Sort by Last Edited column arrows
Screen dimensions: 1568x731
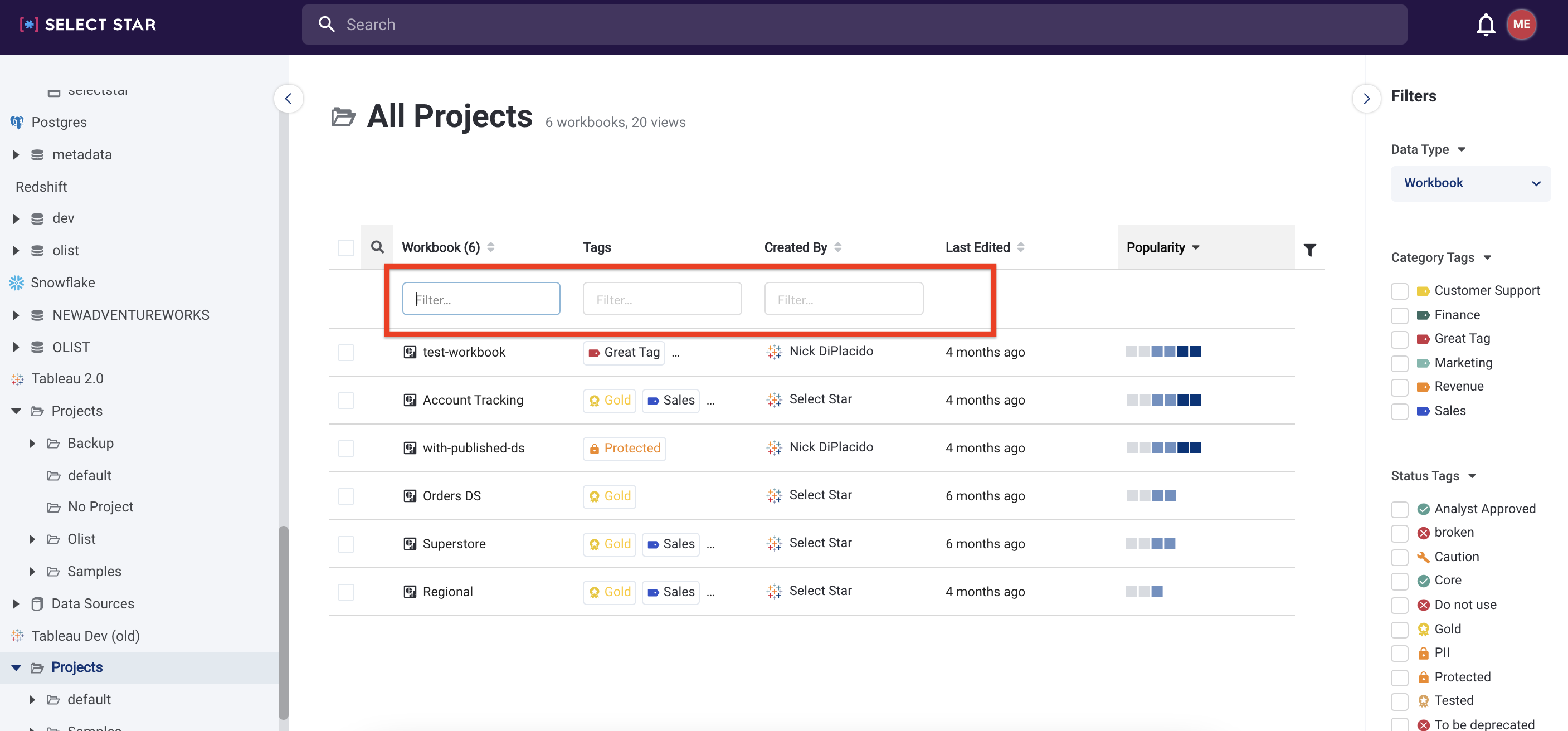click(1021, 247)
